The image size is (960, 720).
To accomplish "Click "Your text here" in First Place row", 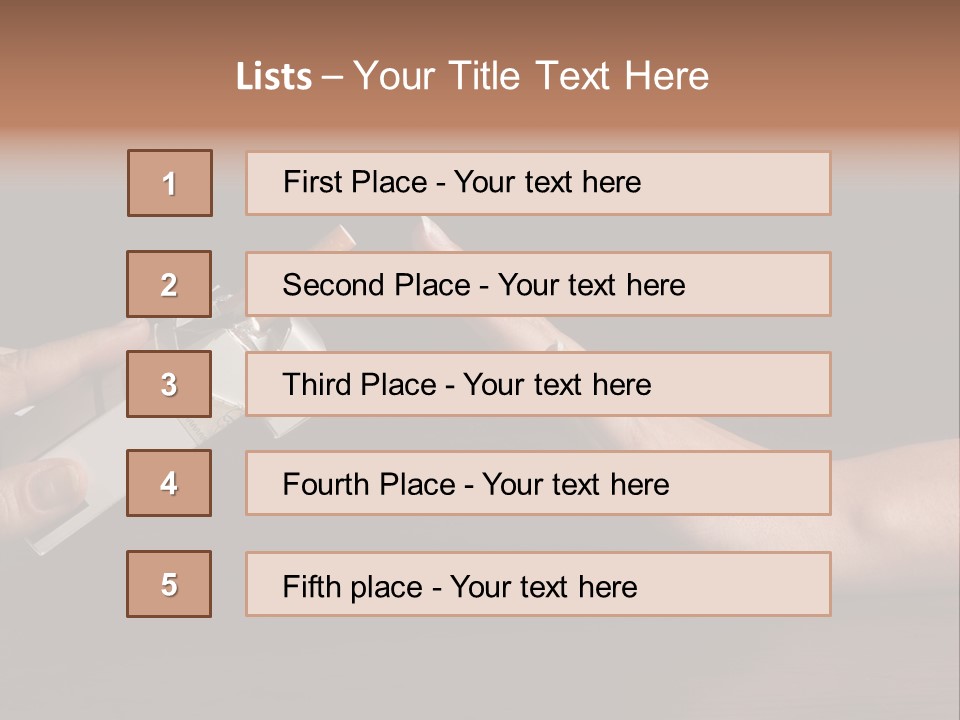I will 547,182.
